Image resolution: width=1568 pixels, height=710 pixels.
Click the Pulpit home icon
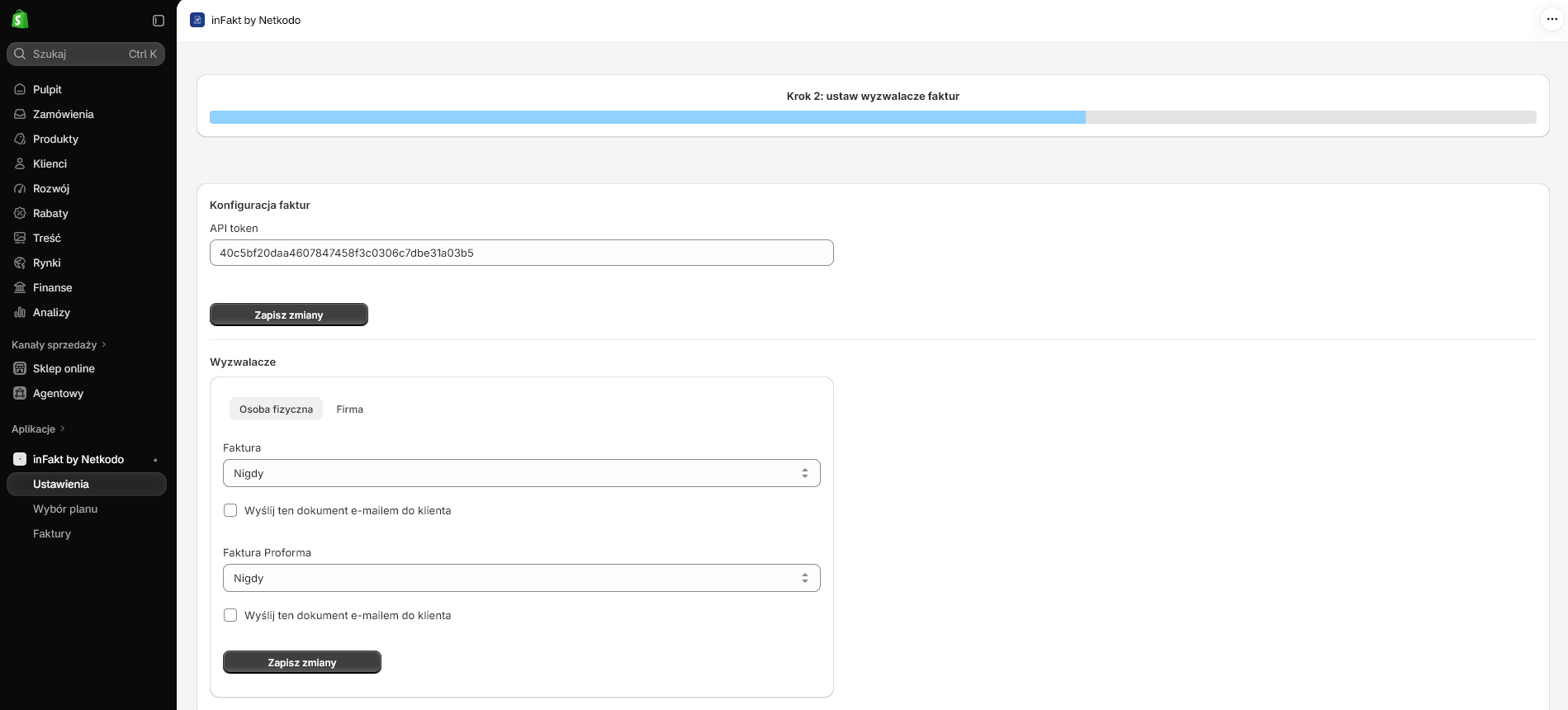[20, 89]
